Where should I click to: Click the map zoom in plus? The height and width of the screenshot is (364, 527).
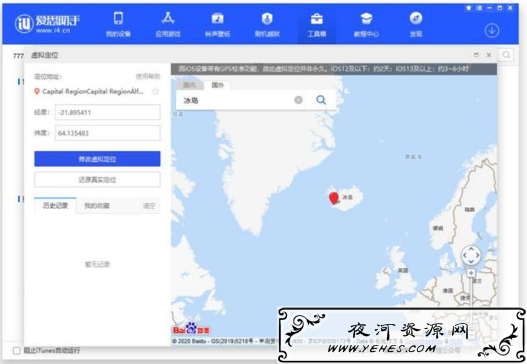point(471,273)
